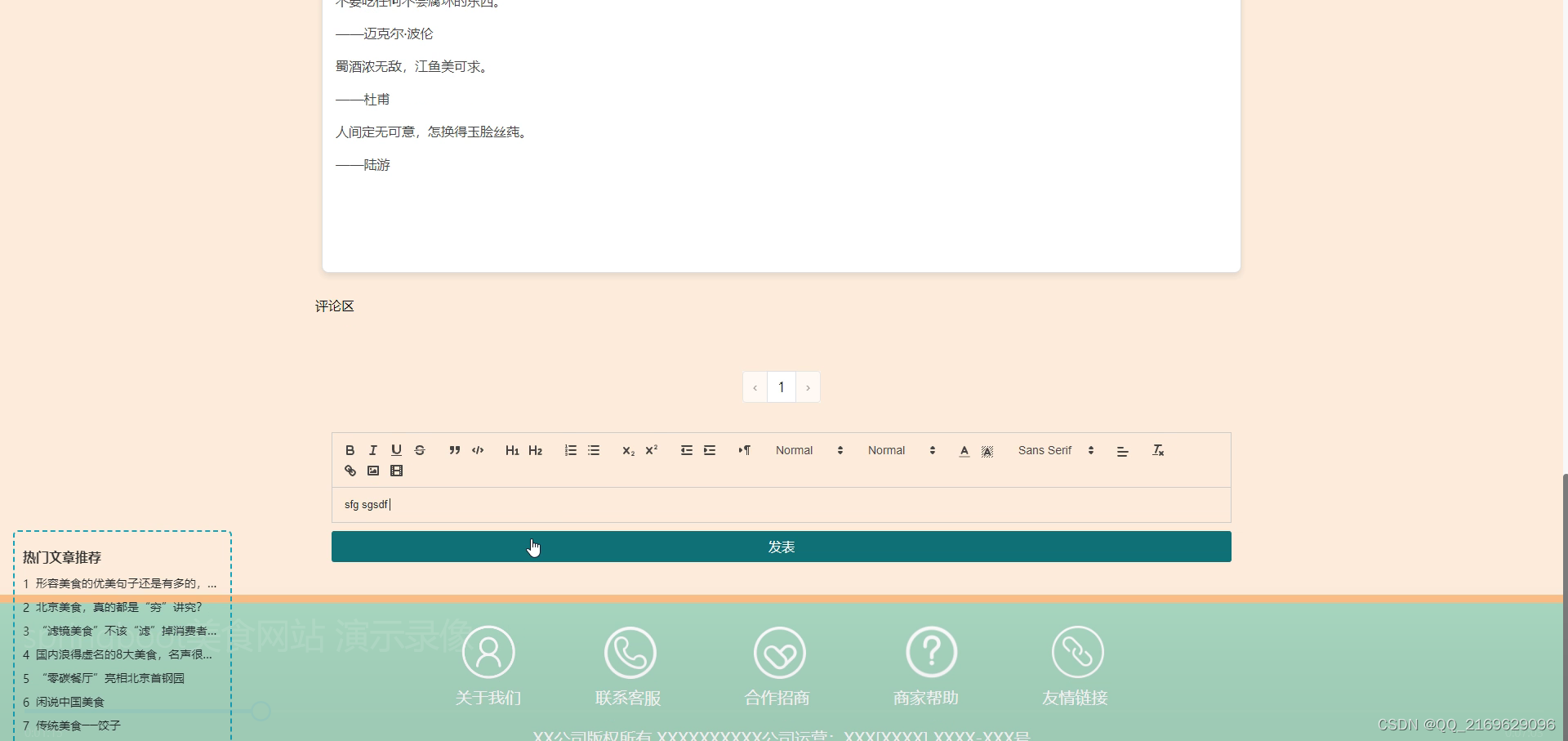Open hot article 闲说中国美食
1568x741 pixels.
point(64,702)
